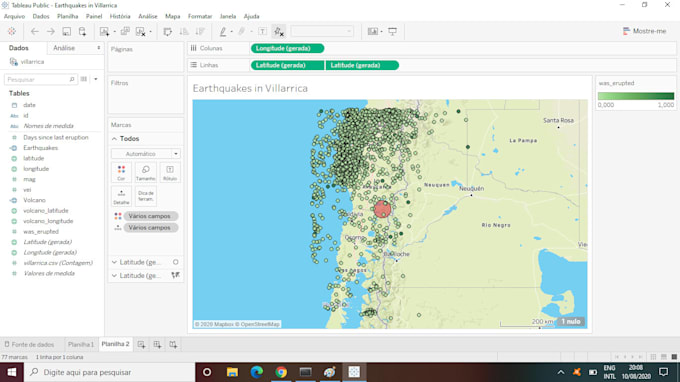Sort ascending toolbar icon
The width and height of the screenshot is (680, 382).
click(184, 31)
